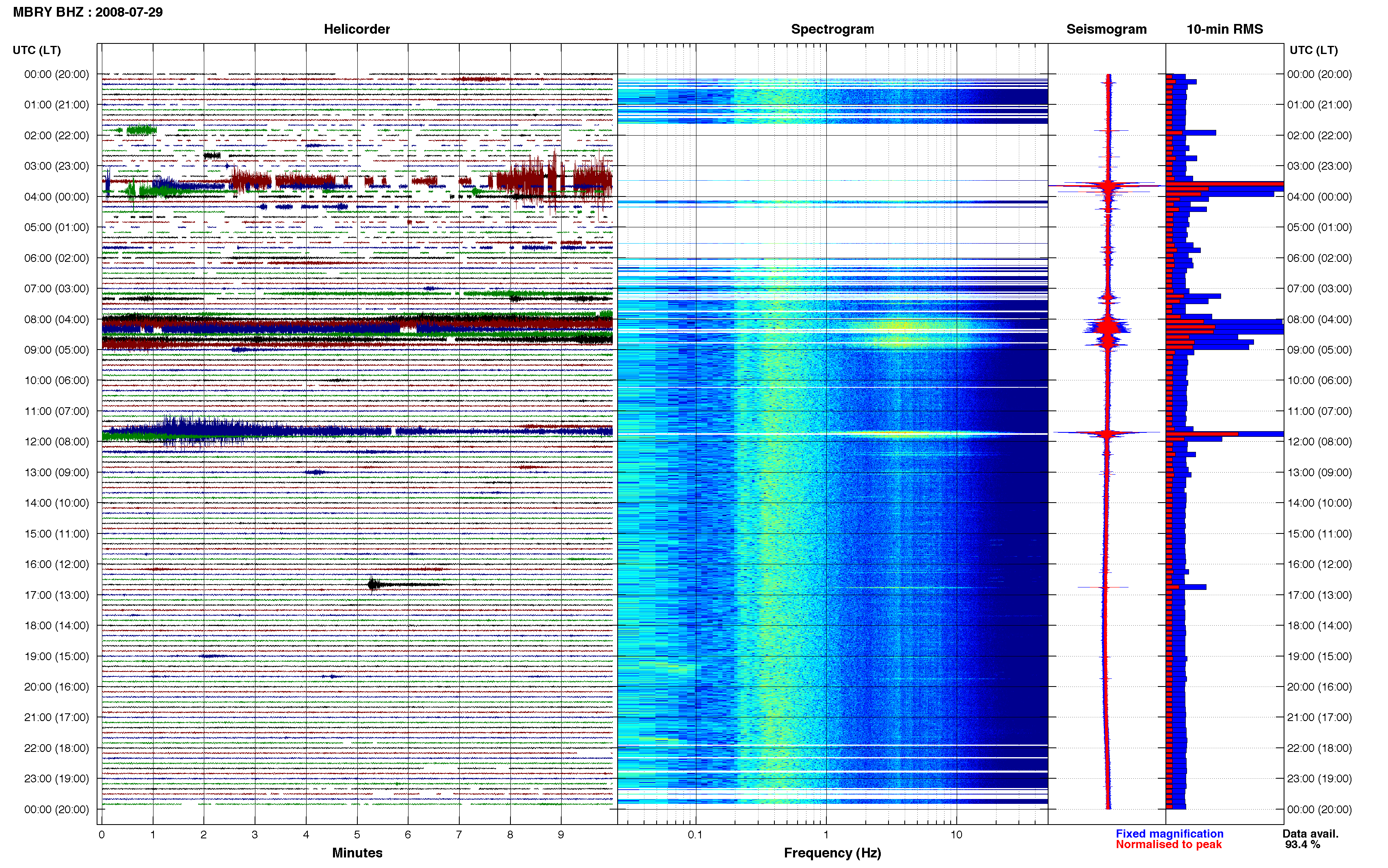
Task: Click right axis label '16:00 (12:00)'
Action: tap(1319, 564)
